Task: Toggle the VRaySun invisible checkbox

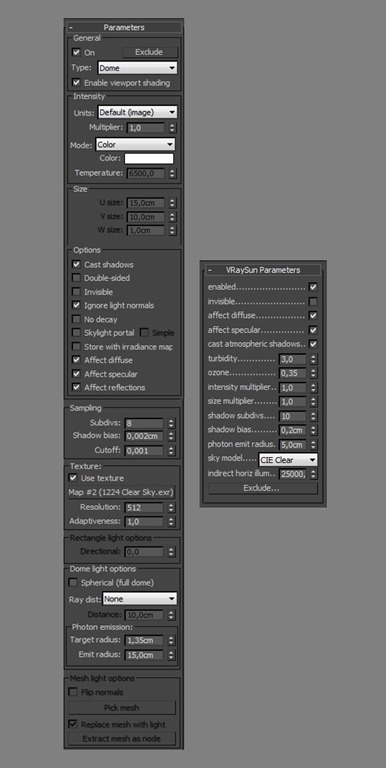Action: [x=314, y=302]
